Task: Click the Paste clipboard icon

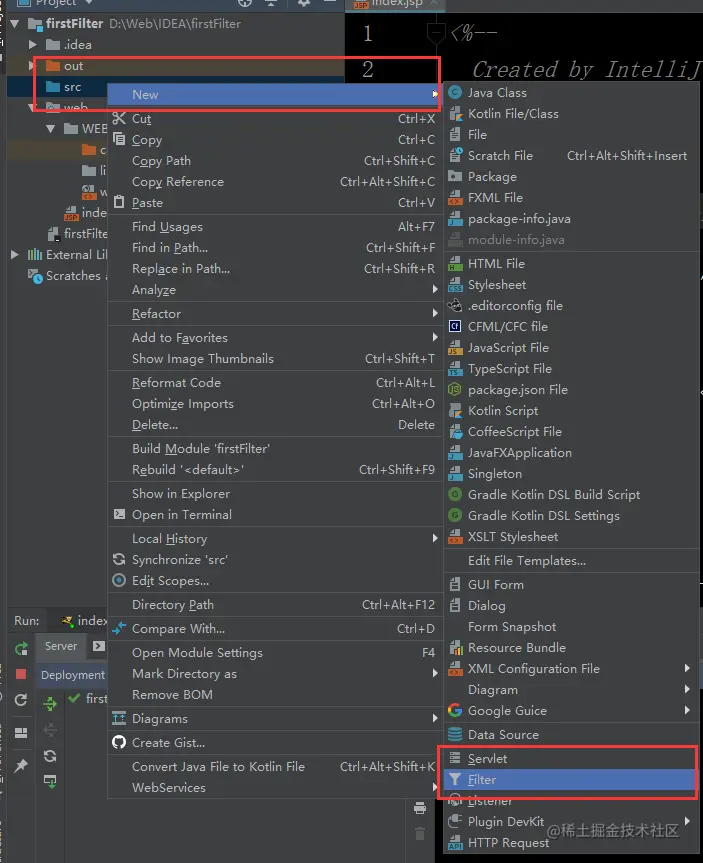Action: point(119,202)
